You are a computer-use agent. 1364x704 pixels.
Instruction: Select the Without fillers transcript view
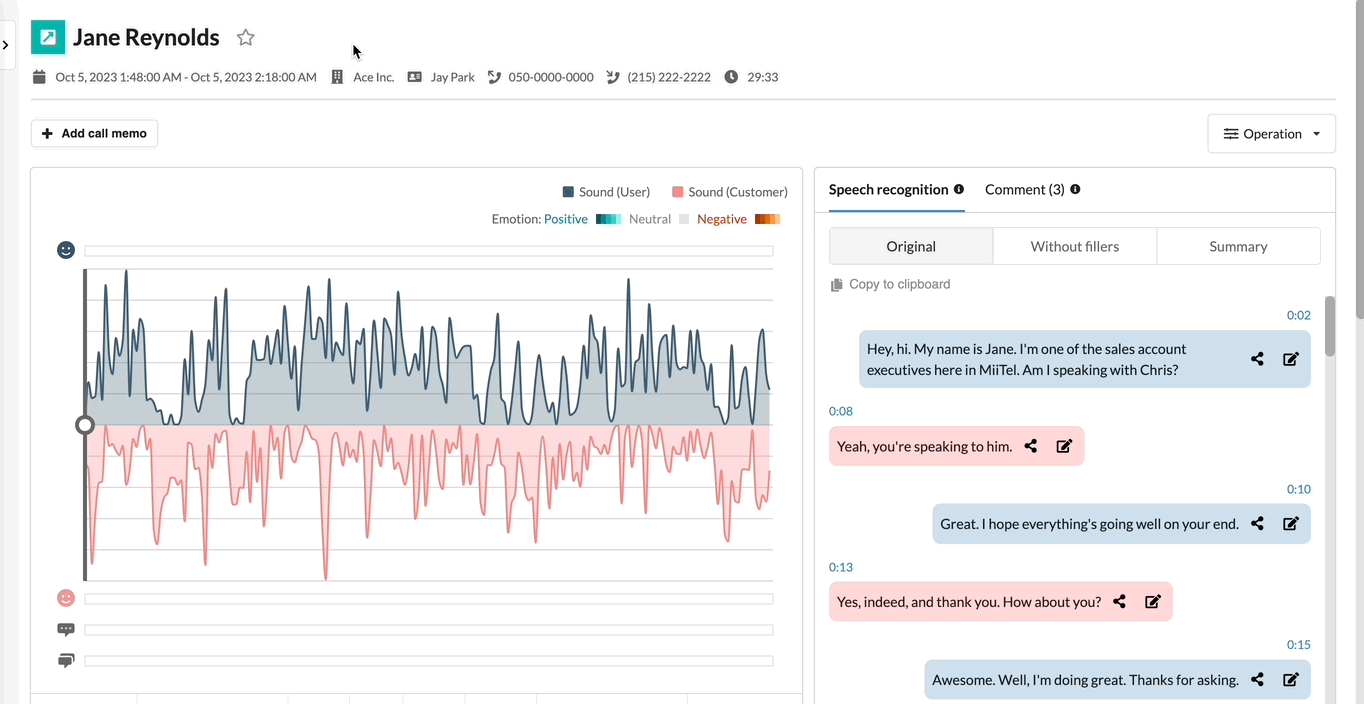[1075, 246]
